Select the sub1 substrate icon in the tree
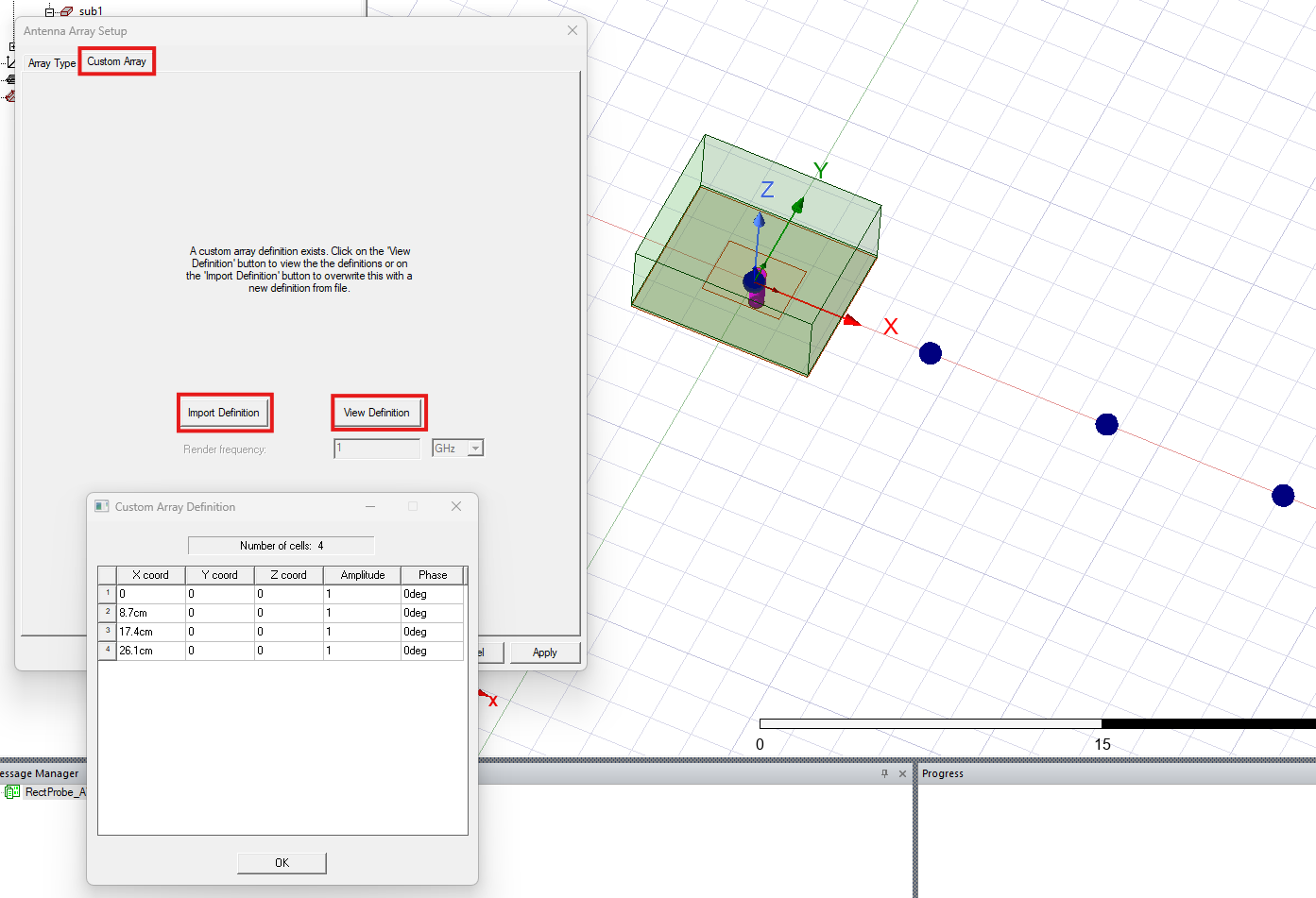Screen dimensions: 1316x898 click(x=66, y=10)
